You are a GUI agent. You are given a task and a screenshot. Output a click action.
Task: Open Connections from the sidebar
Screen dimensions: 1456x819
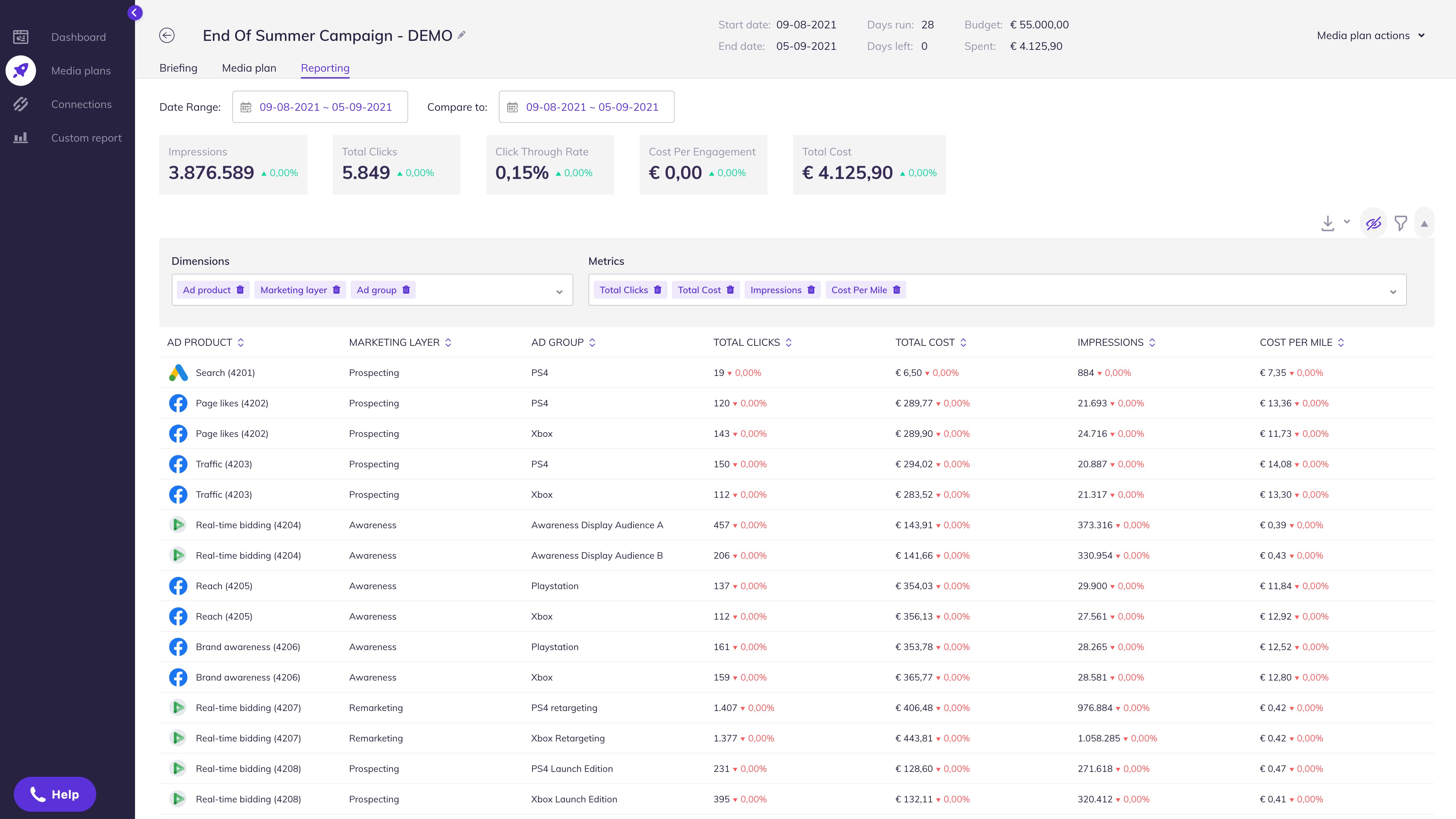click(x=81, y=105)
